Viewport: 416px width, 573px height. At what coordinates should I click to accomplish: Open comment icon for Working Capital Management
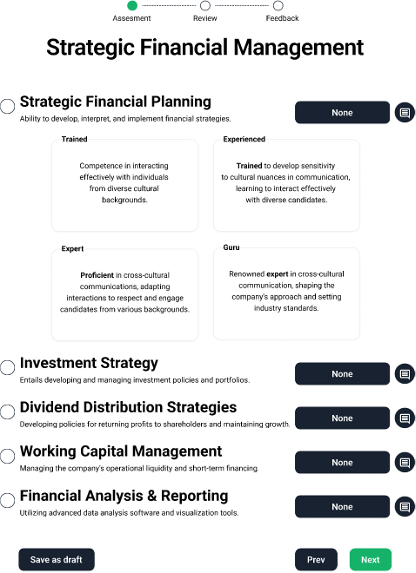tap(405, 462)
